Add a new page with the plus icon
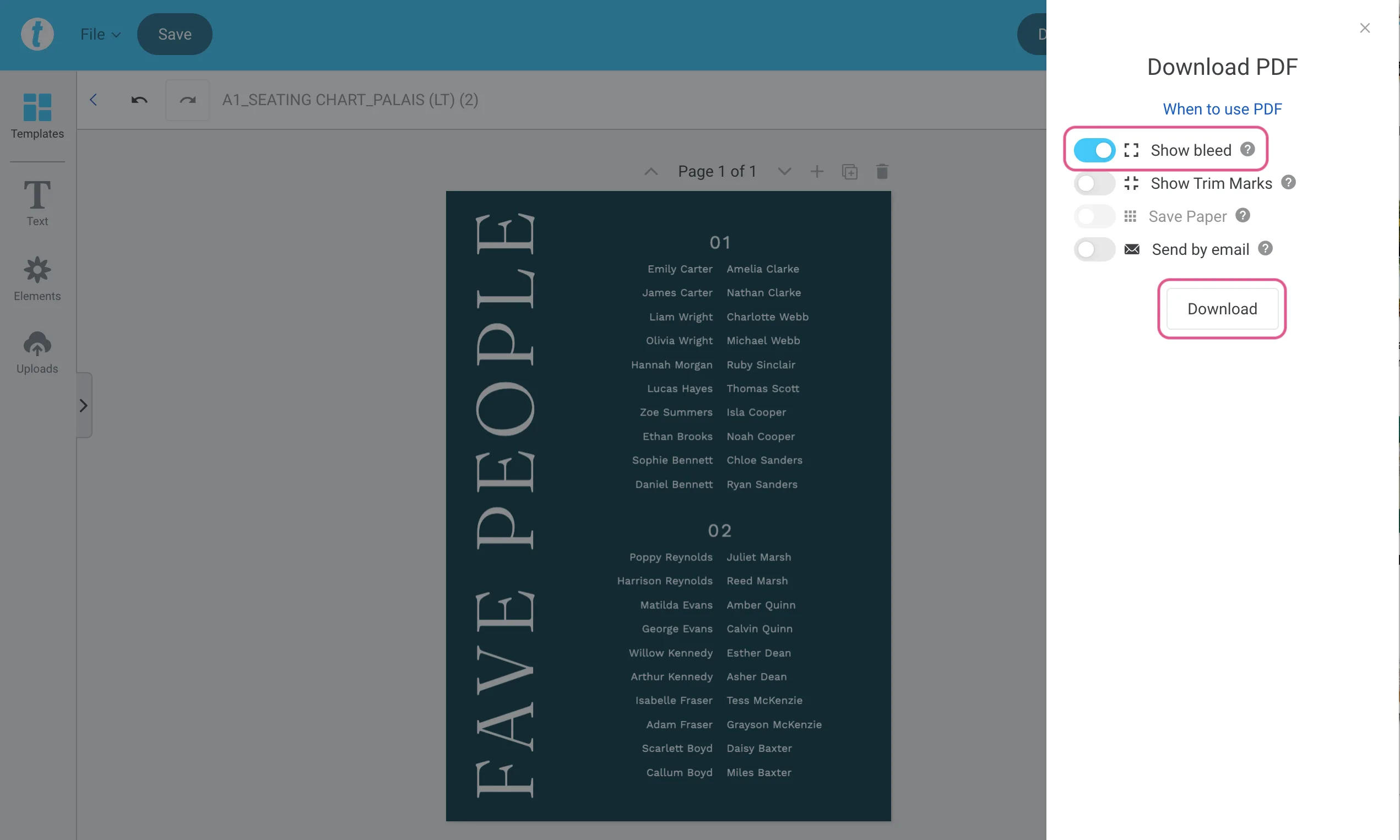The height and width of the screenshot is (840, 1400). [x=817, y=171]
